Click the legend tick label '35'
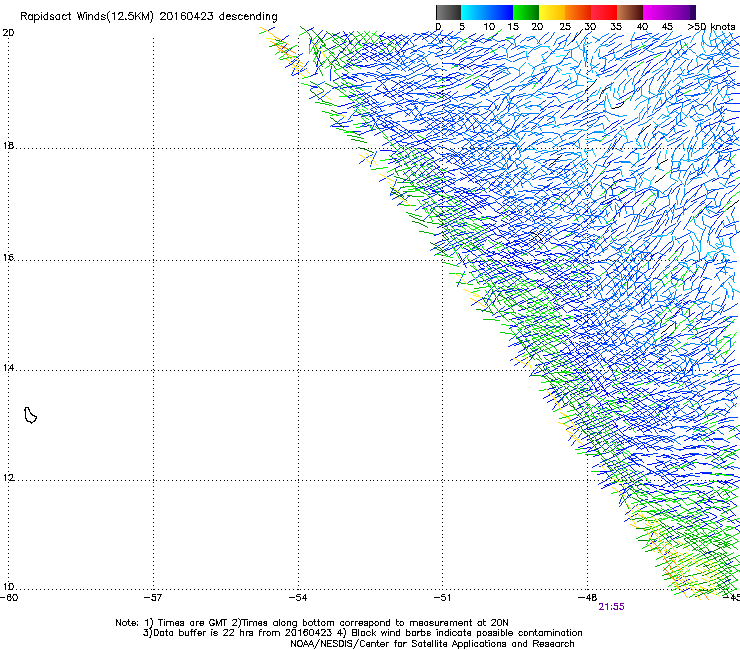 (616, 27)
